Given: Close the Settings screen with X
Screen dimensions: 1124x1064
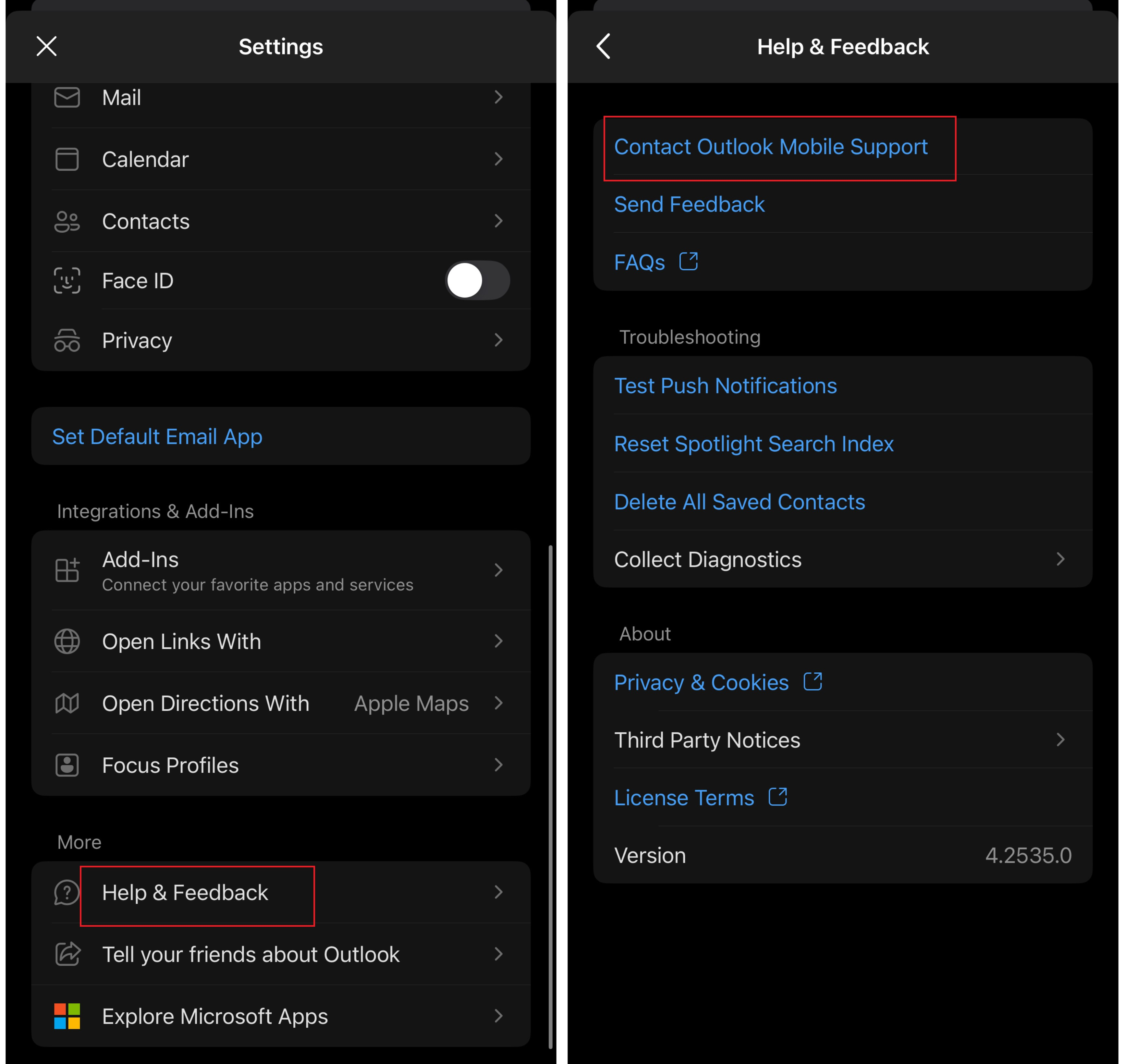Looking at the screenshot, I should [x=46, y=46].
